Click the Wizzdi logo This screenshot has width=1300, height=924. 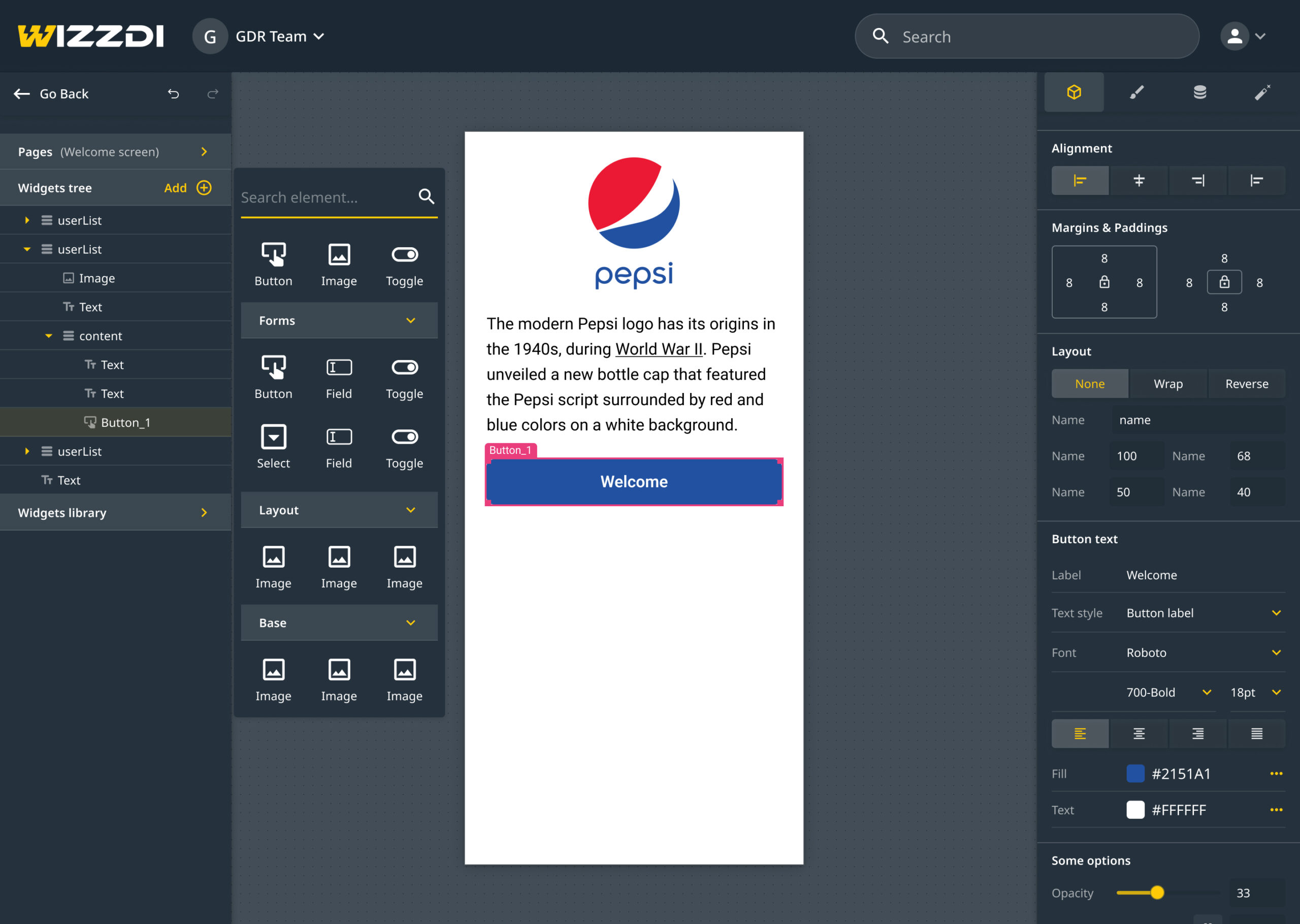click(x=90, y=37)
